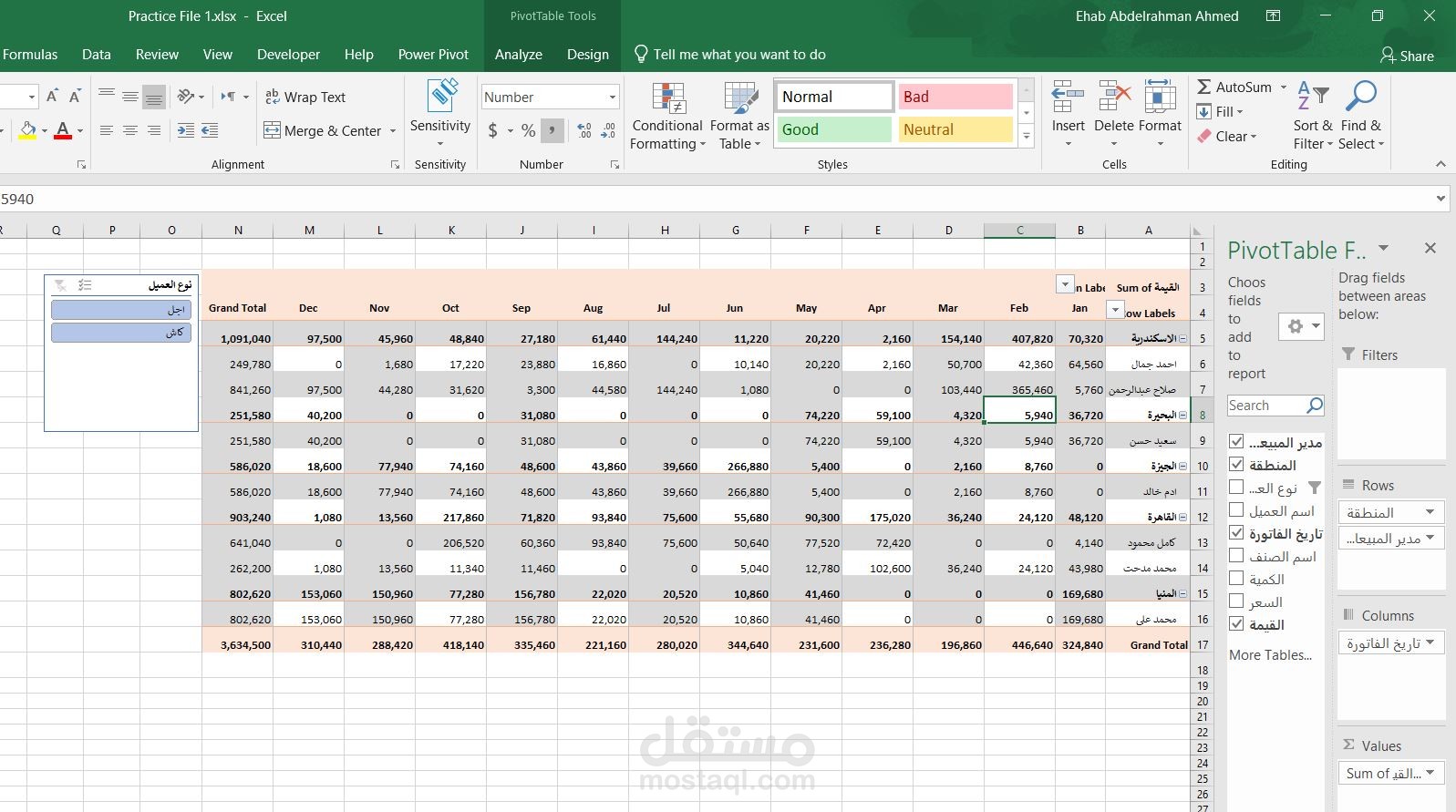Check the اسم العميل field checkbox
The width and height of the screenshot is (1456, 812).
pos(1236,509)
